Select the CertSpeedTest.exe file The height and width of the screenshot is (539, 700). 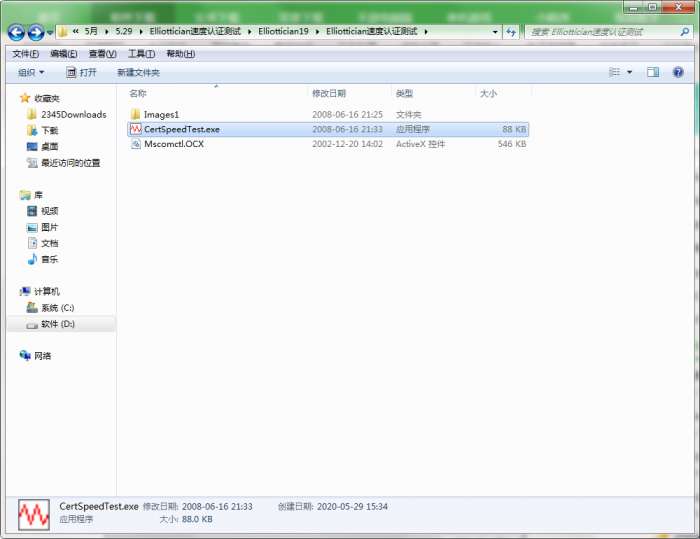coord(181,129)
